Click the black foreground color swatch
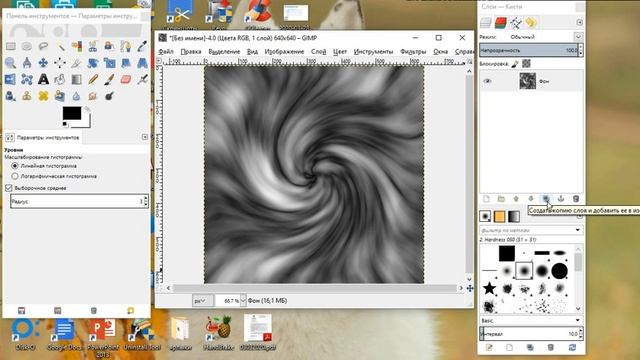640x360 pixels. point(72,113)
